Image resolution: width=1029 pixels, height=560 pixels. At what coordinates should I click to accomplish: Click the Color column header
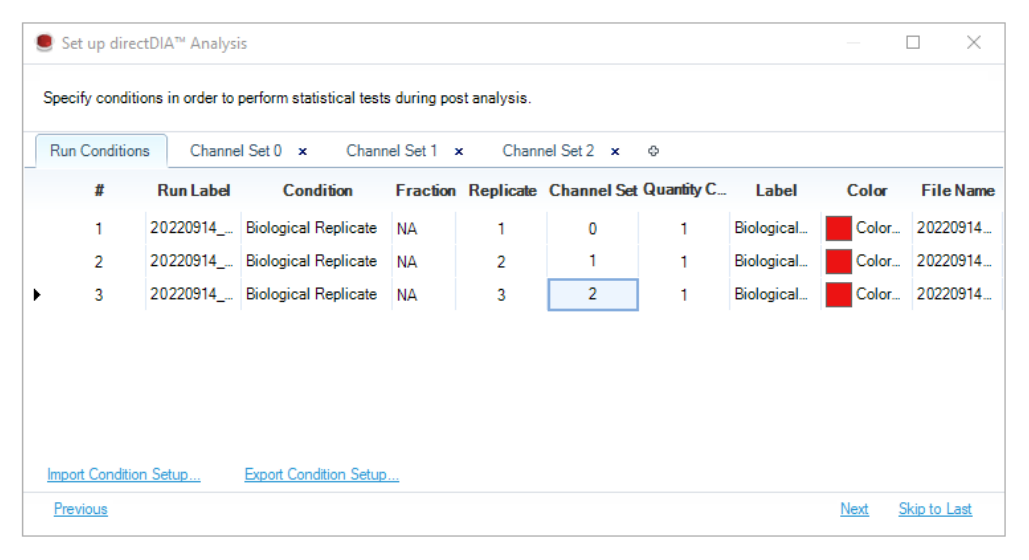867,190
